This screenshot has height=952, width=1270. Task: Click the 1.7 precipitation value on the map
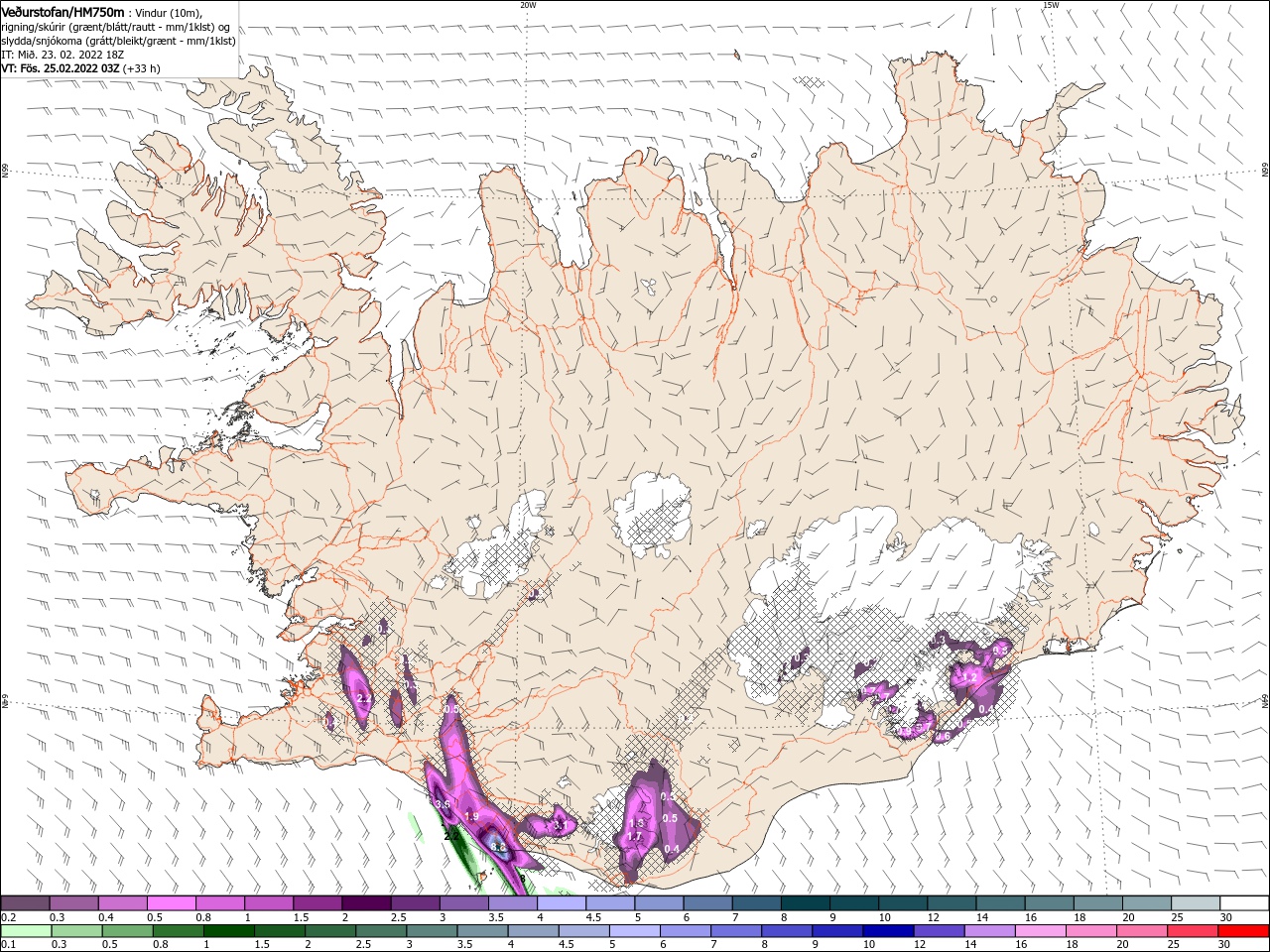635,838
